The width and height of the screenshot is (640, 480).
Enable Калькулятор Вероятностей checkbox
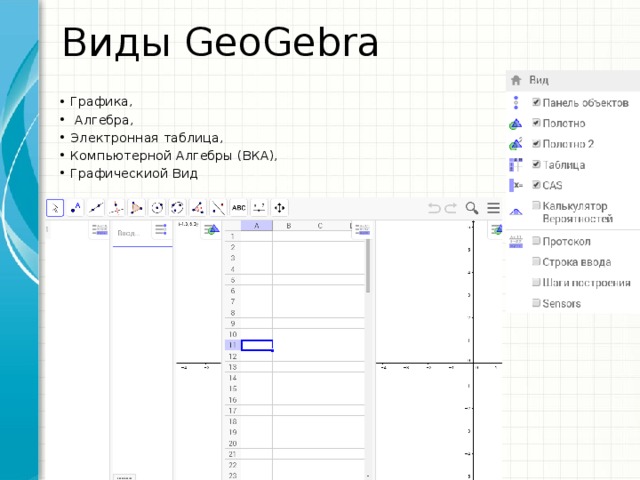tap(536, 205)
